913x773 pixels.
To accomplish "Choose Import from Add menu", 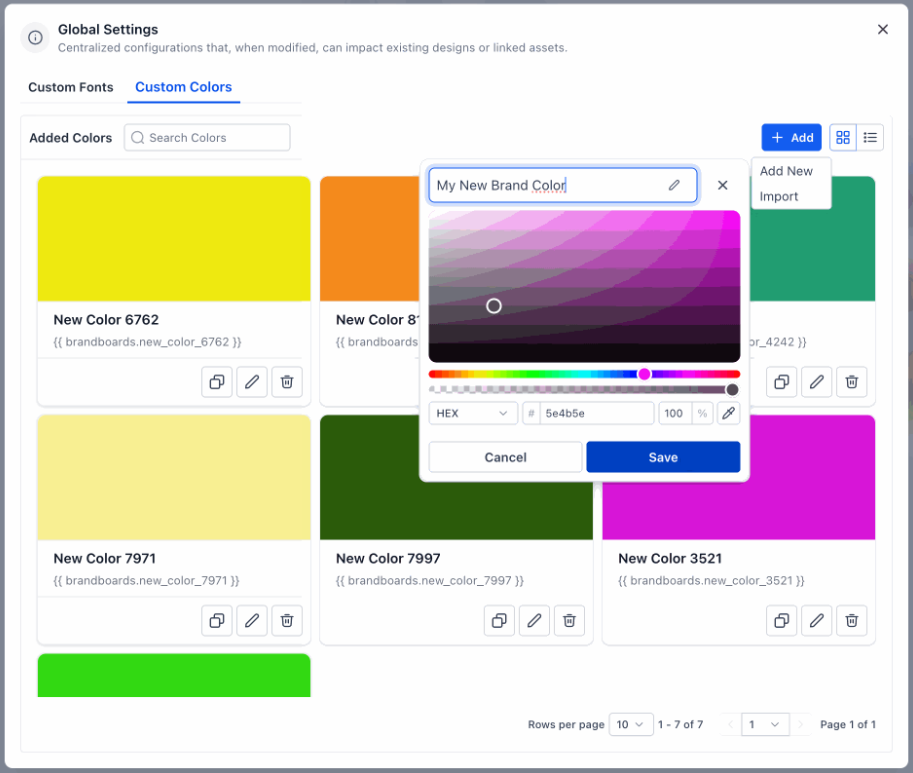I will [x=779, y=196].
